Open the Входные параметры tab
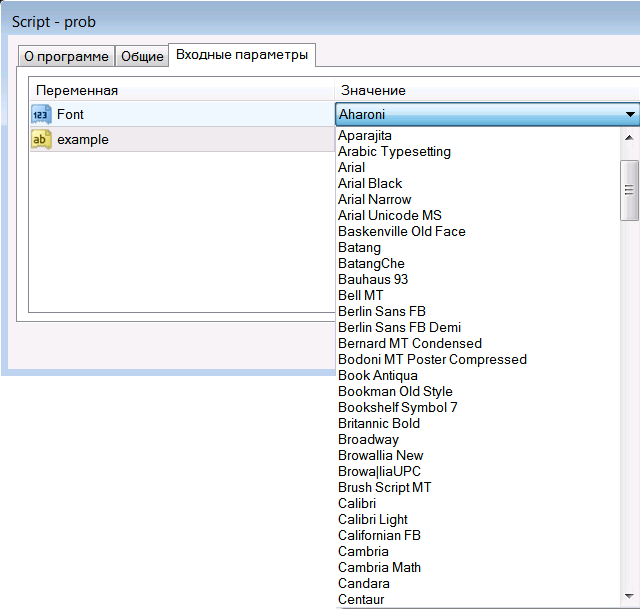This screenshot has height=609, width=640. coord(241,55)
